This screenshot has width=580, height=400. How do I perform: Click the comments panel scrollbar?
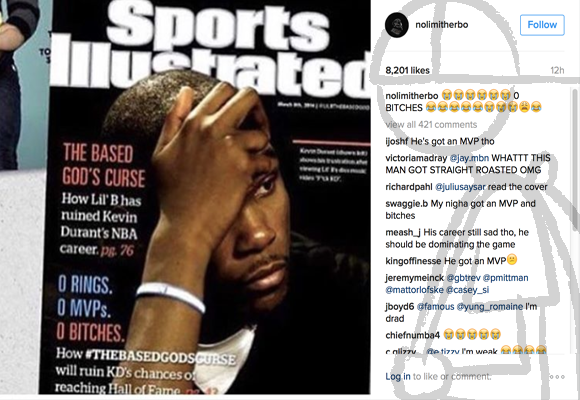coord(574,159)
